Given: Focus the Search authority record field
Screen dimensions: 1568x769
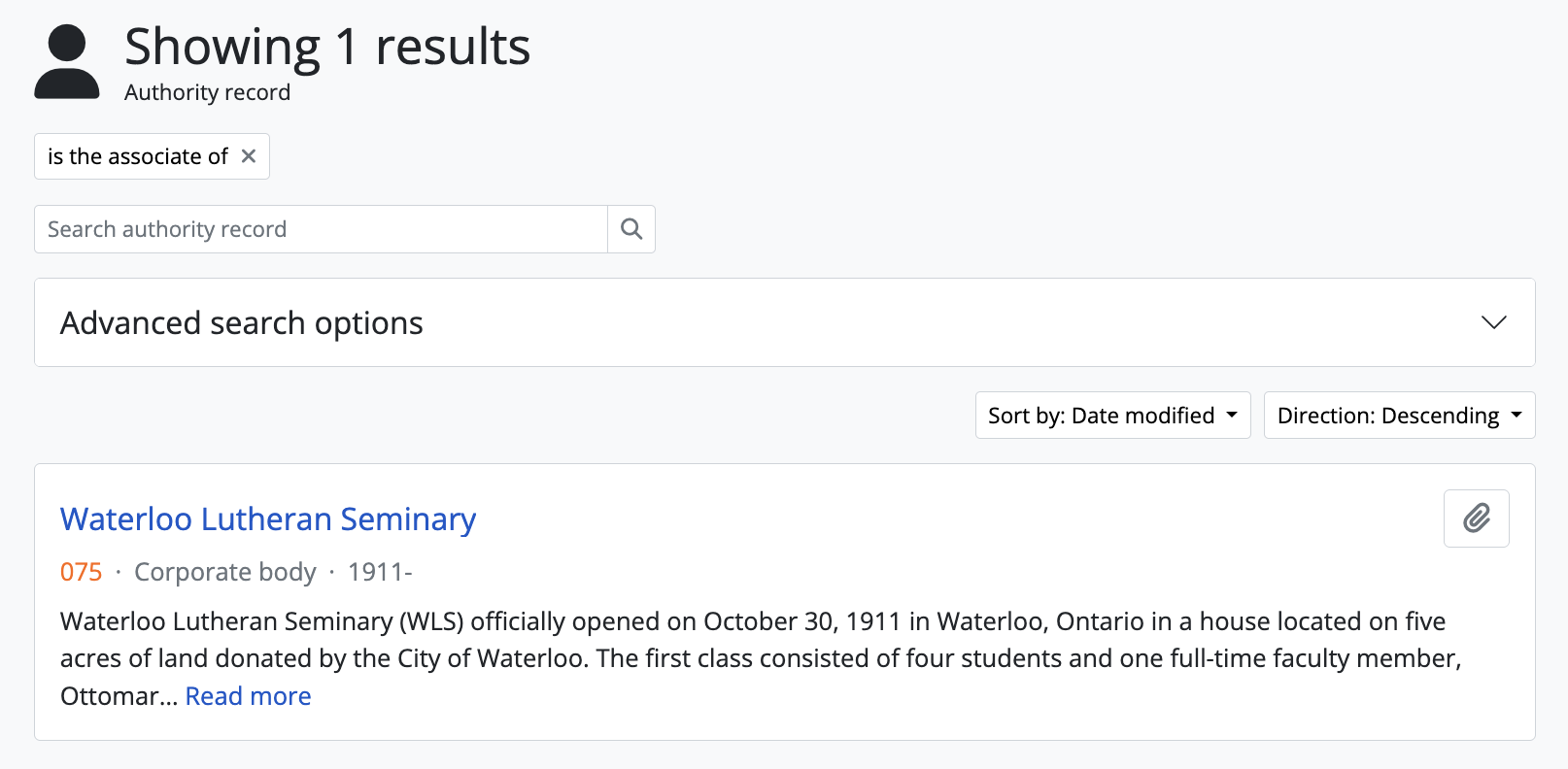Looking at the screenshot, I should click(321, 229).
